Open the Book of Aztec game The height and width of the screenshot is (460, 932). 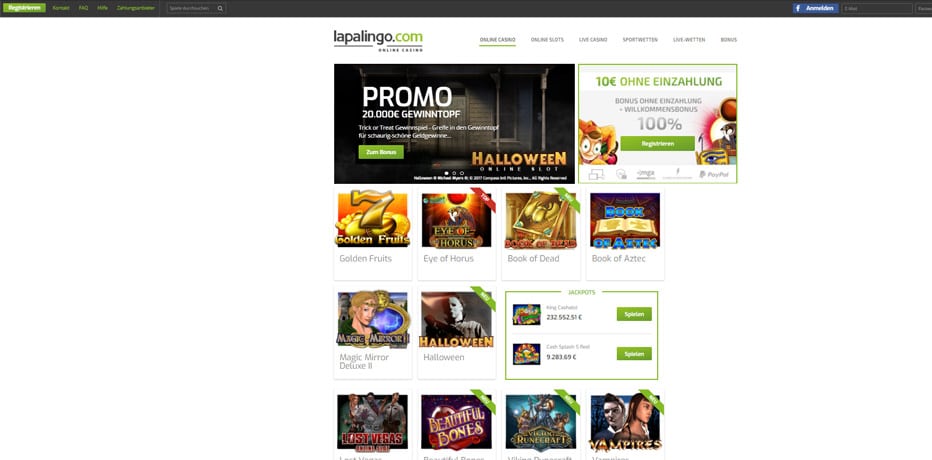pyautogui.click(x=625, y=219)
